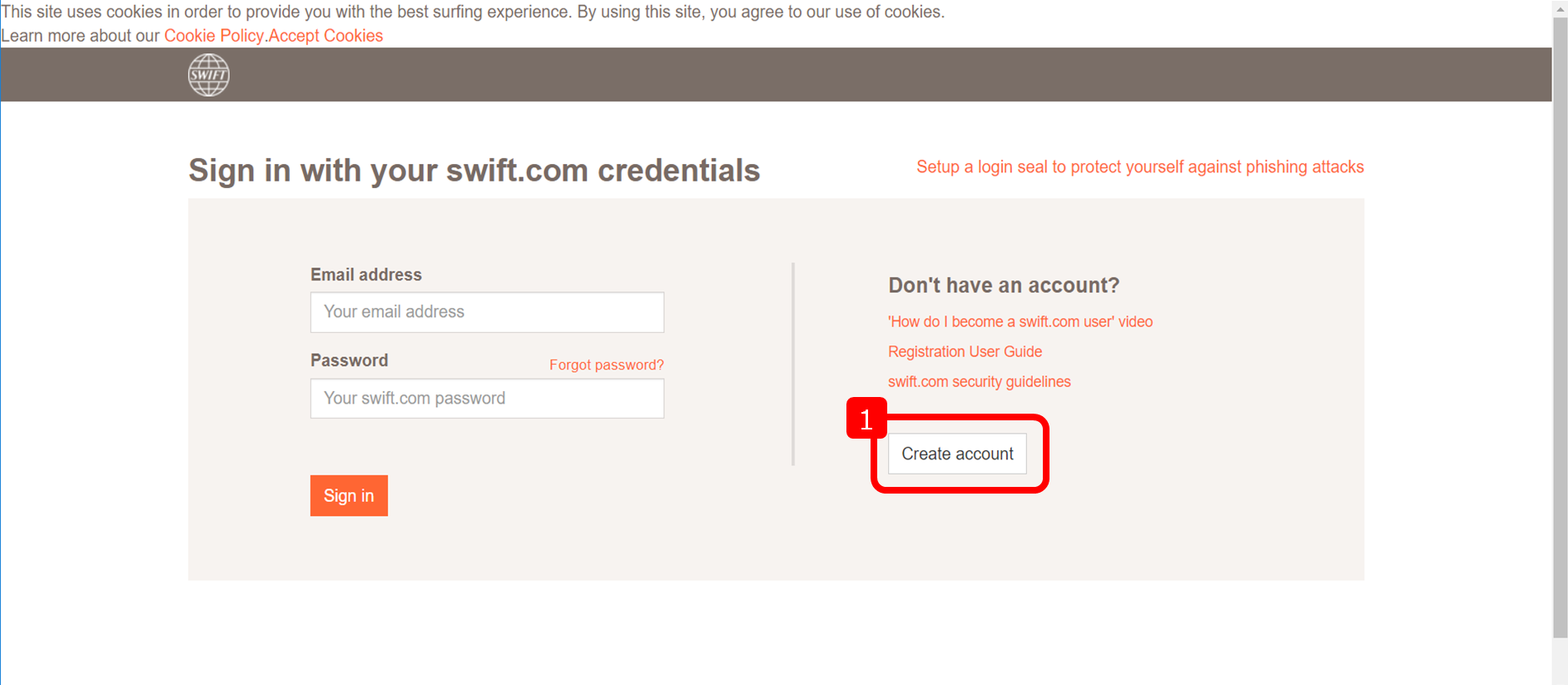This screenshot has height=685, width=1568.
Task: Click the 'Don't have an account?' heading
Action: [1003, 285]
